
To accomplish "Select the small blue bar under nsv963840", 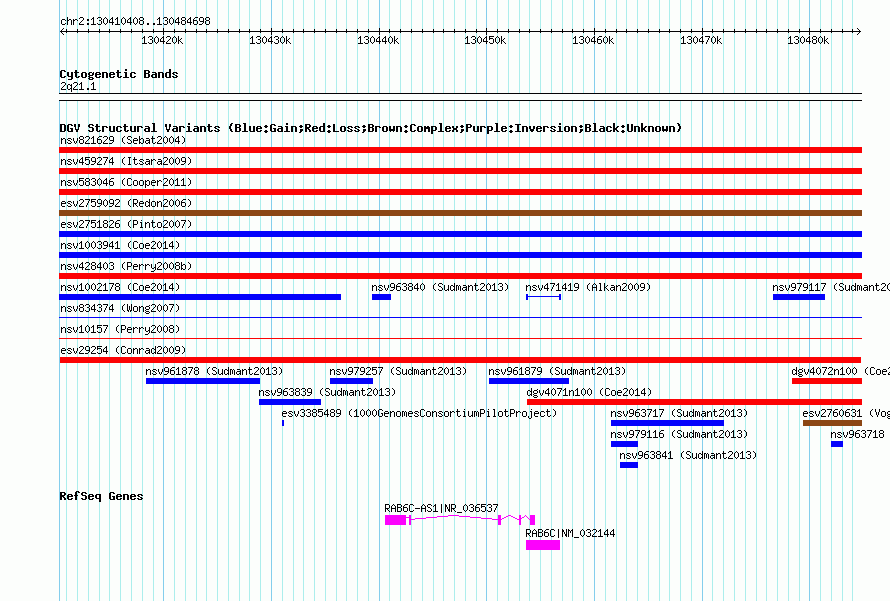I will (x=381, y=297).
